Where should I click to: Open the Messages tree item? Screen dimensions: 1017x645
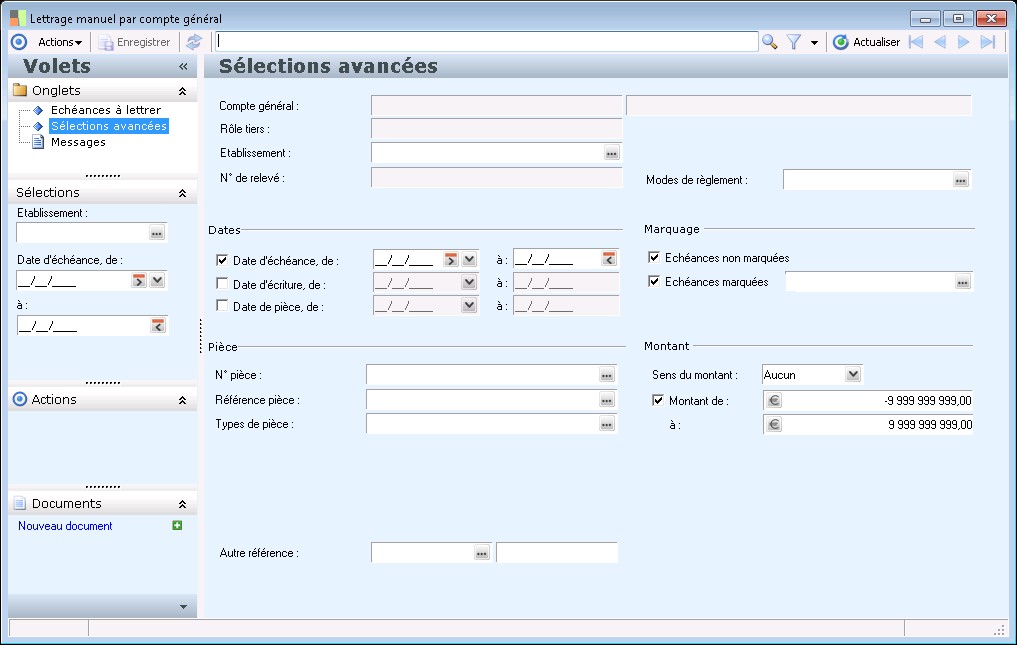click(x=78, y=142)
